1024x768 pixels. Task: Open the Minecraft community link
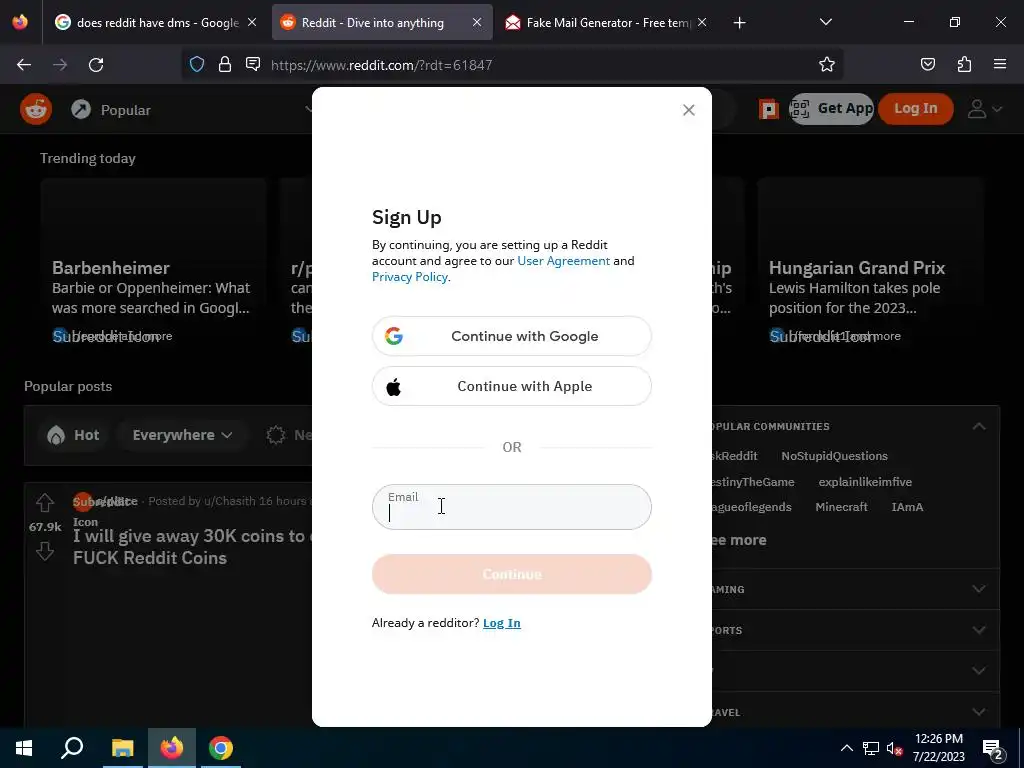coord(841,507)
